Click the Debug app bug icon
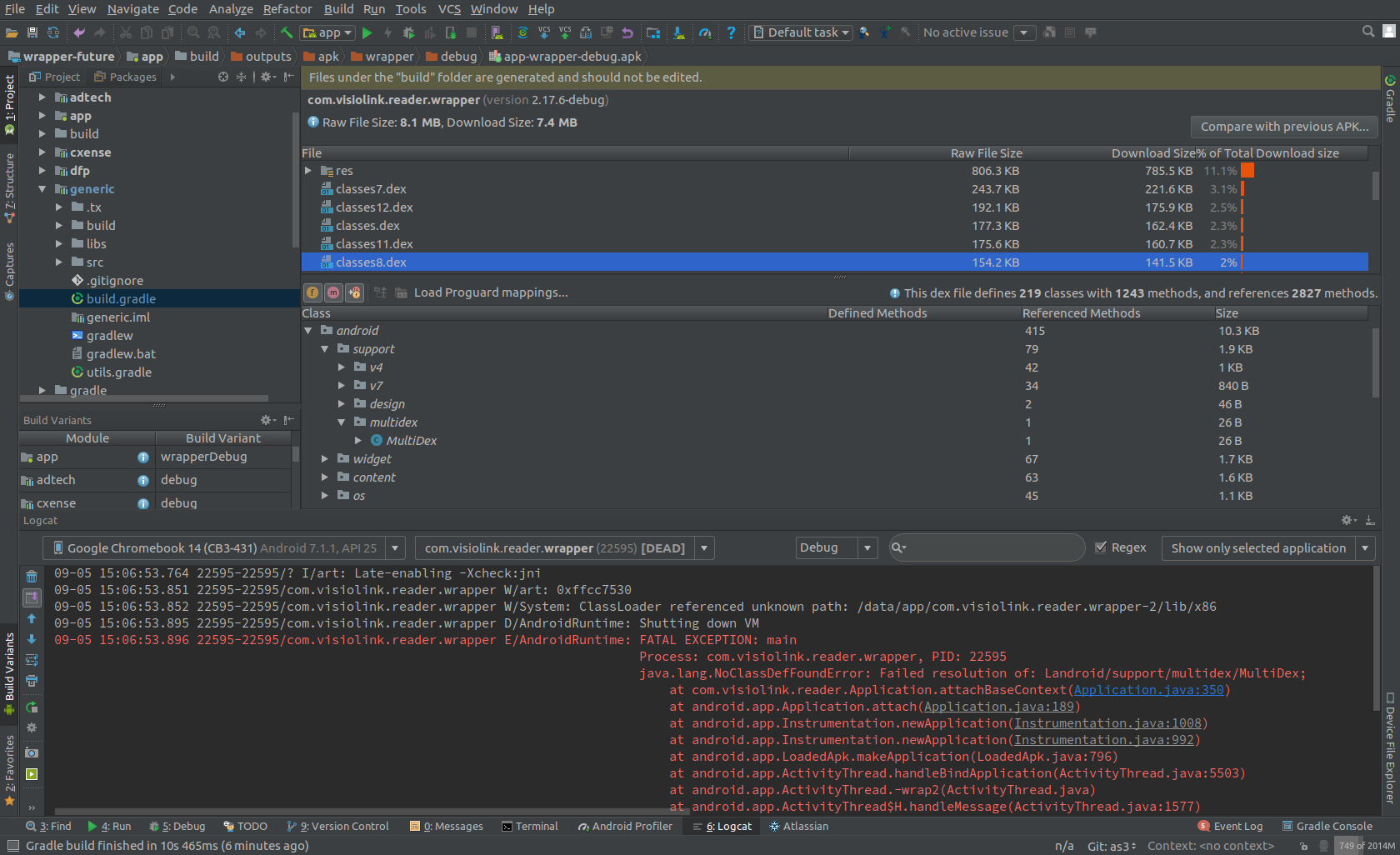The height and width of the screenshot is (855, 1400). click(x=408, y=32)
